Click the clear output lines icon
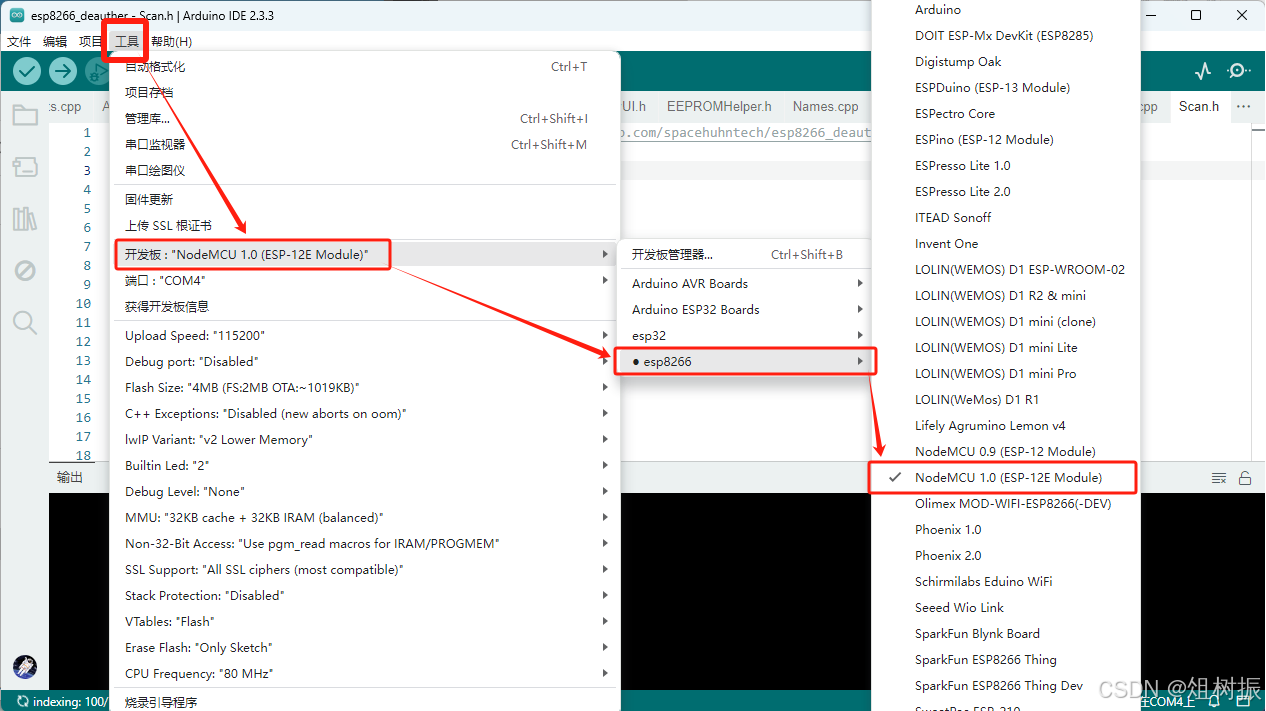Screen dimensions: 1266x711 click(1219, 478)
